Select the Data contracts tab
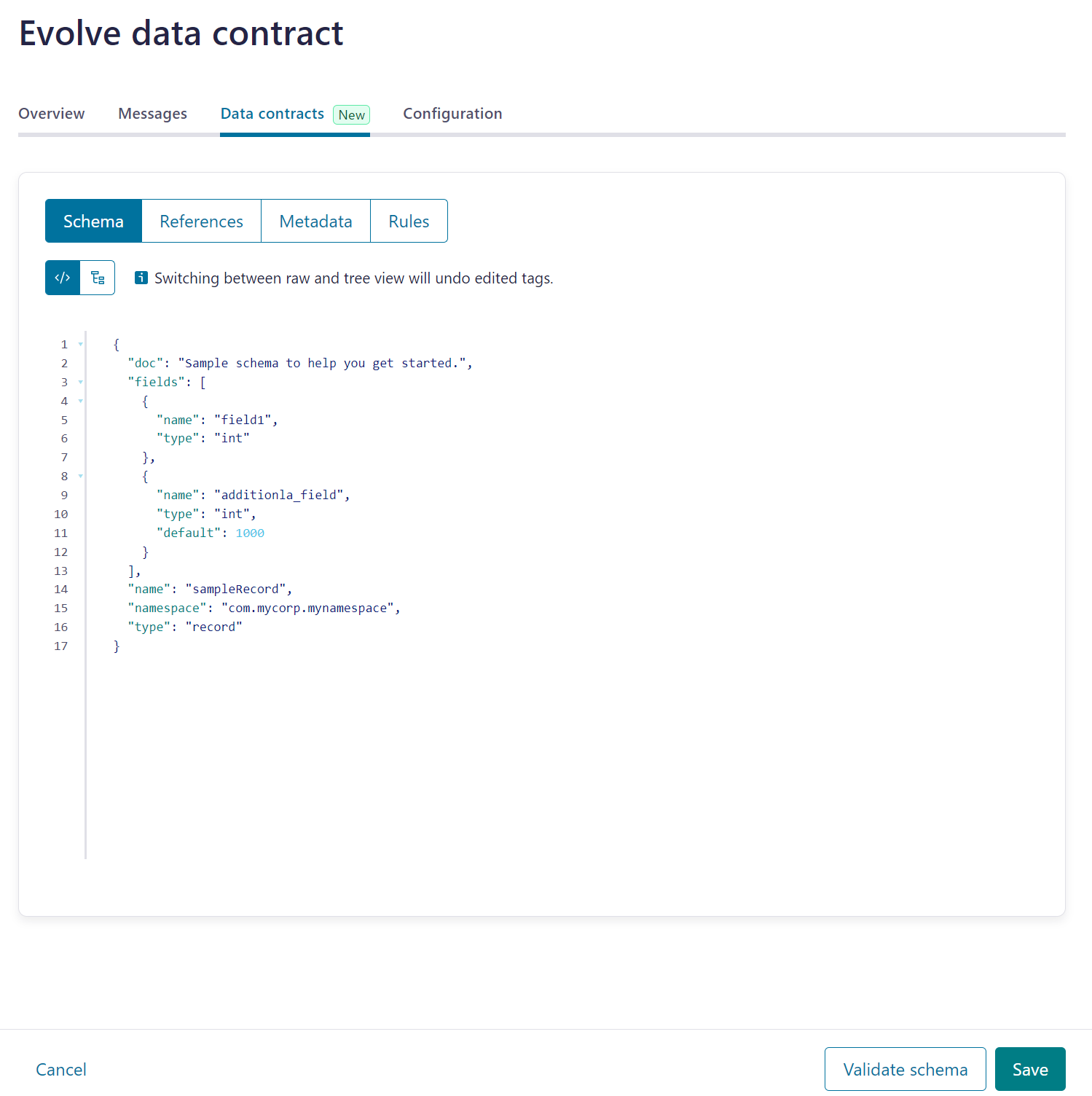The image size is (1092, 1096). point(272,114)
